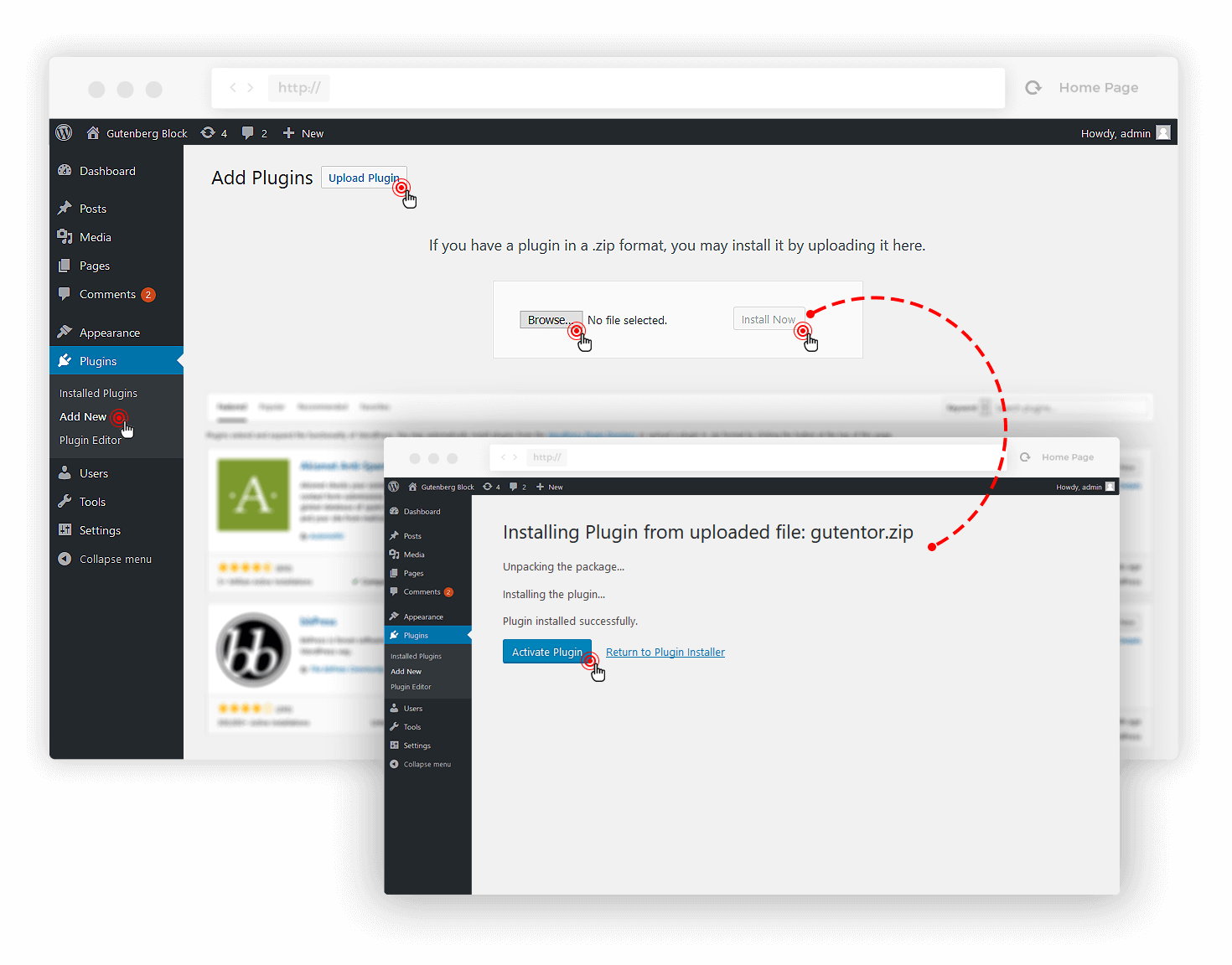The image size is (1232, 965).
Task: Click Users label in front window sidebar
Action: 413,709
